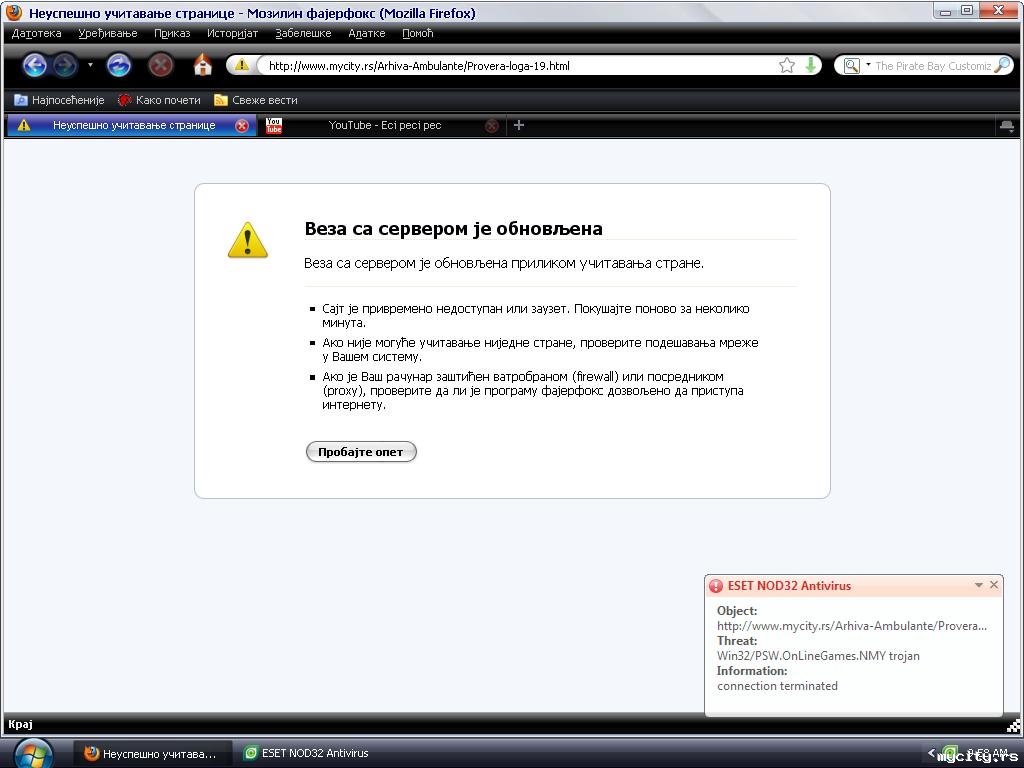The width and height of the screenshot is (1024, 768).
Task: Click the green download arrow icon
Action: click(810, 65)
